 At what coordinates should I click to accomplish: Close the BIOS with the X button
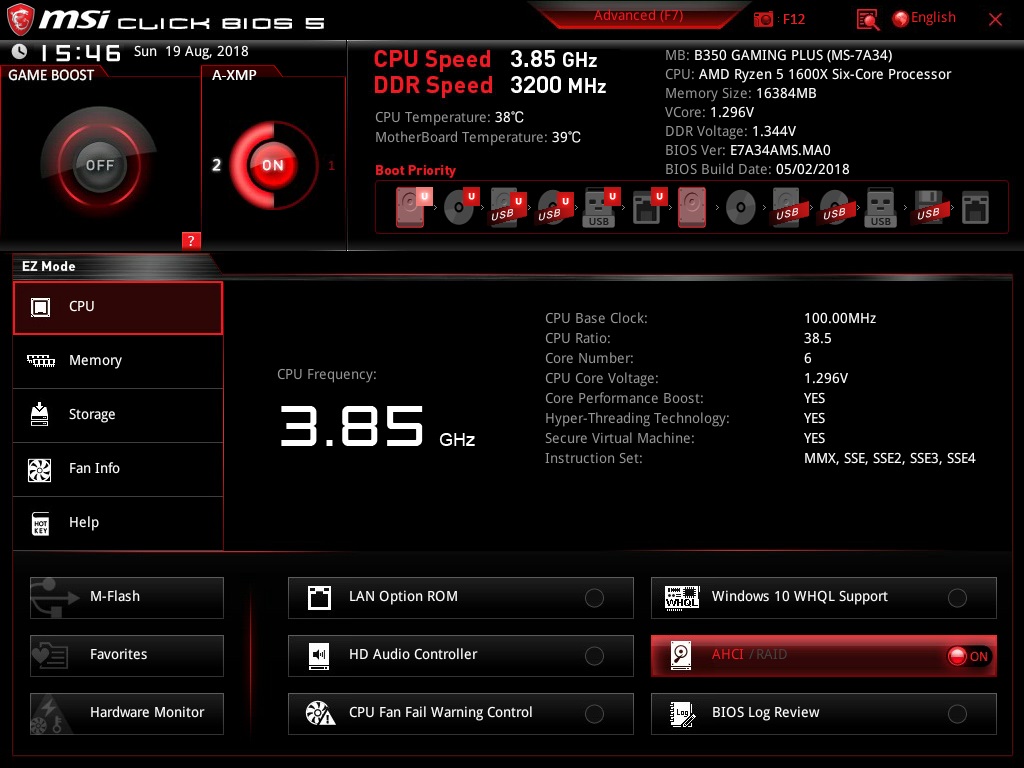[995, 19]
